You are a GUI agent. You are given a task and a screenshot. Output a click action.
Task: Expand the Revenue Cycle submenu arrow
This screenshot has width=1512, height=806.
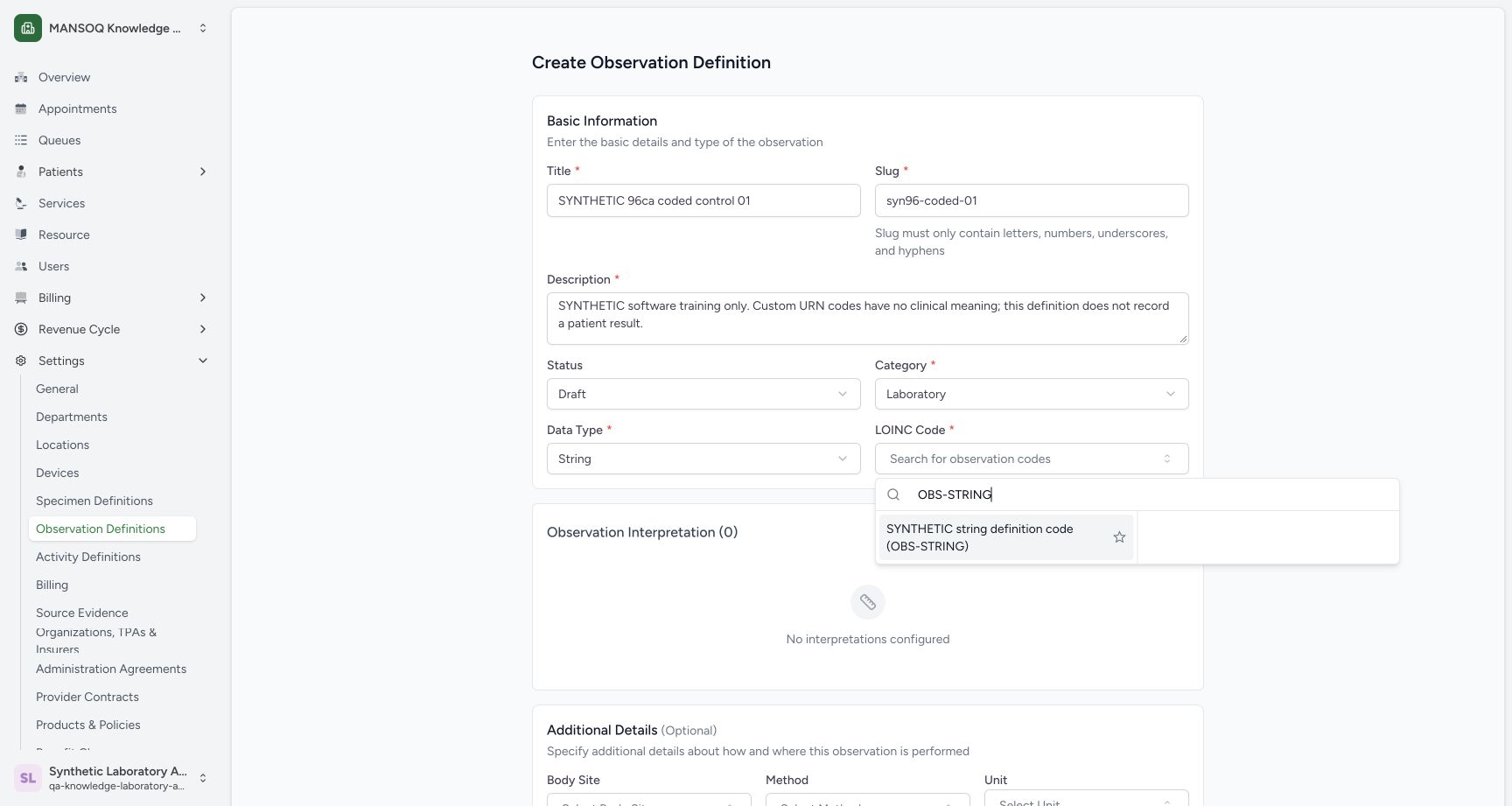pyautogui.click(x=203, y=329)
